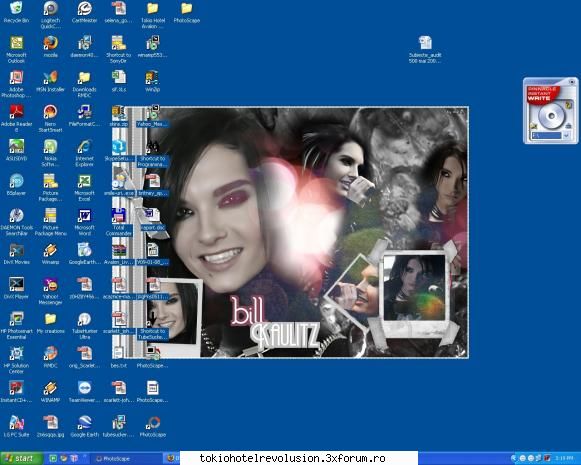Select the HP Photosmart Essential icon
This screenshot has height=465, width=581.
click(16, 326)
